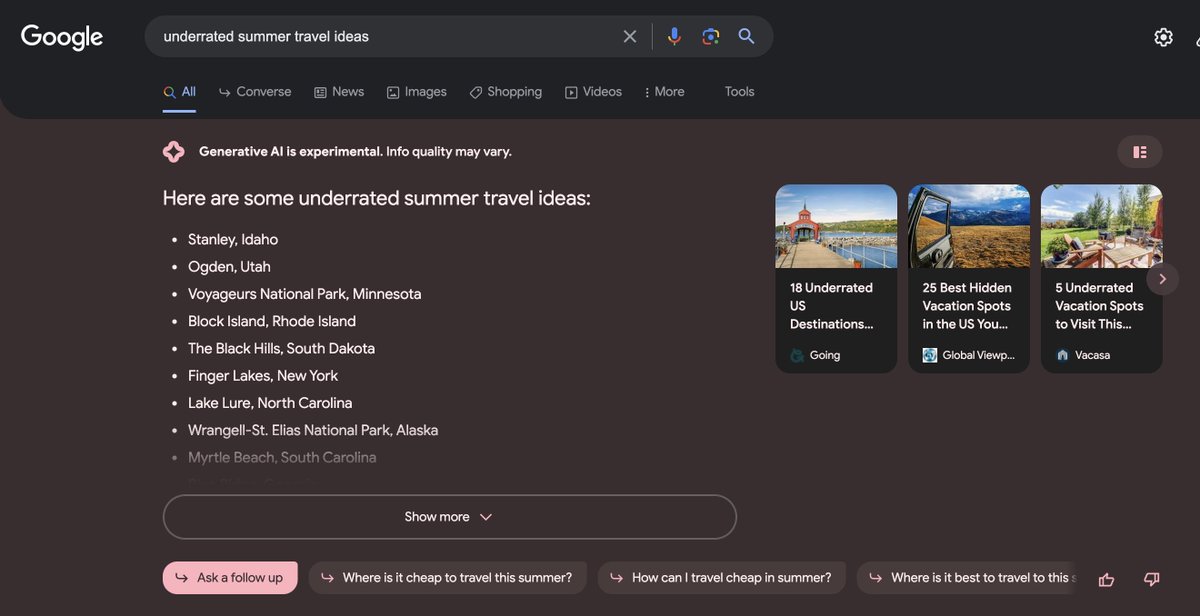Screen dimensions: 1200x616
Task: Open quick settings via the gear icon
Action: (x=1163, y=36)
